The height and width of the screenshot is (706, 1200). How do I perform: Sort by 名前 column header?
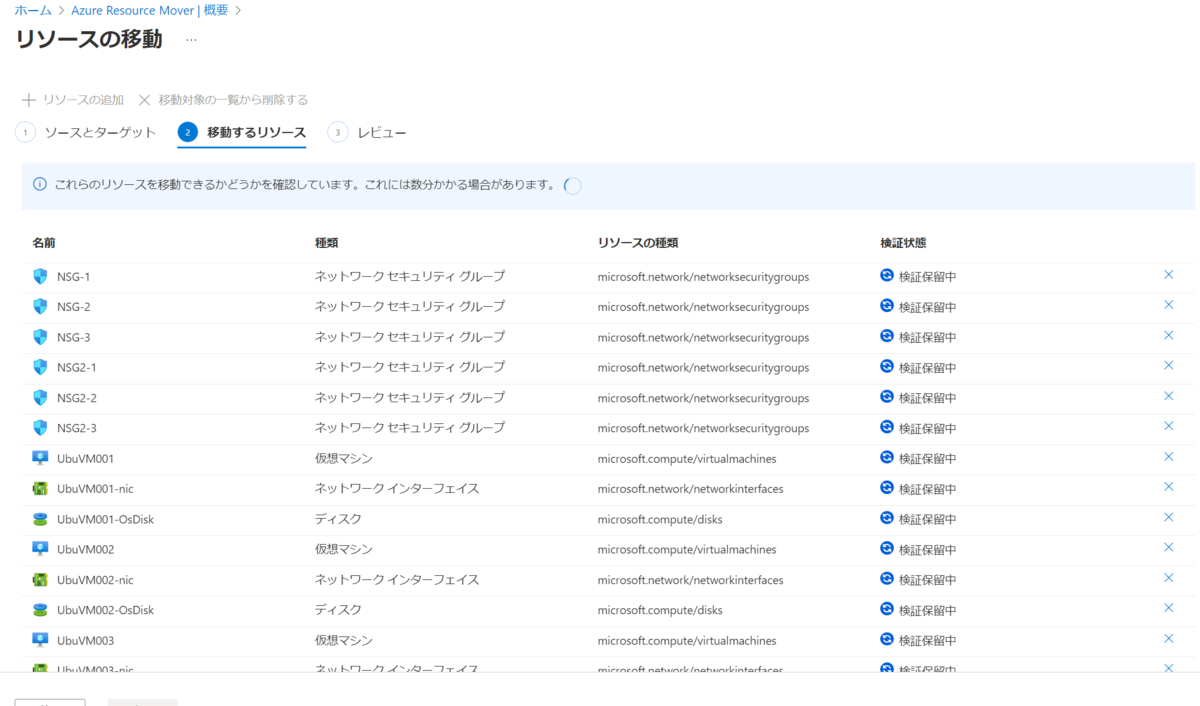point(44,243)
